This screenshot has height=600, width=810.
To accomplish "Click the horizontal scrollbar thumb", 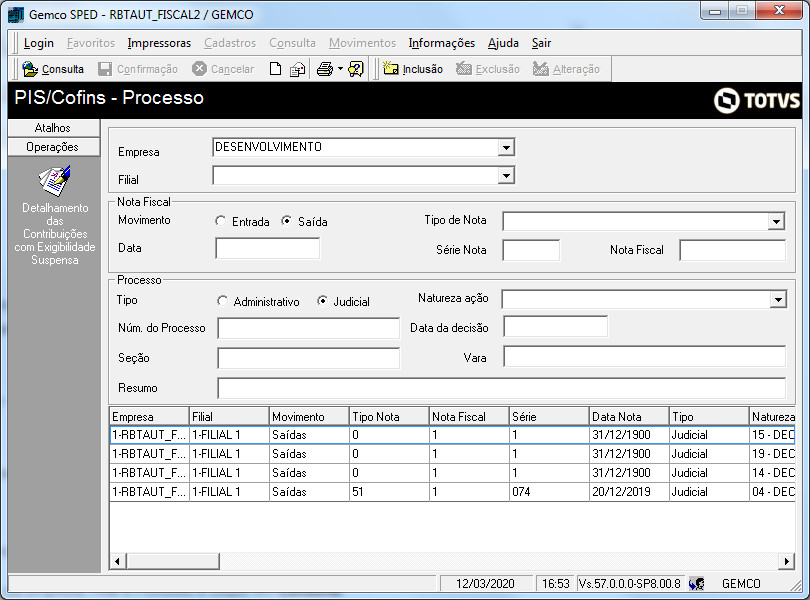I will click(173, 561).
